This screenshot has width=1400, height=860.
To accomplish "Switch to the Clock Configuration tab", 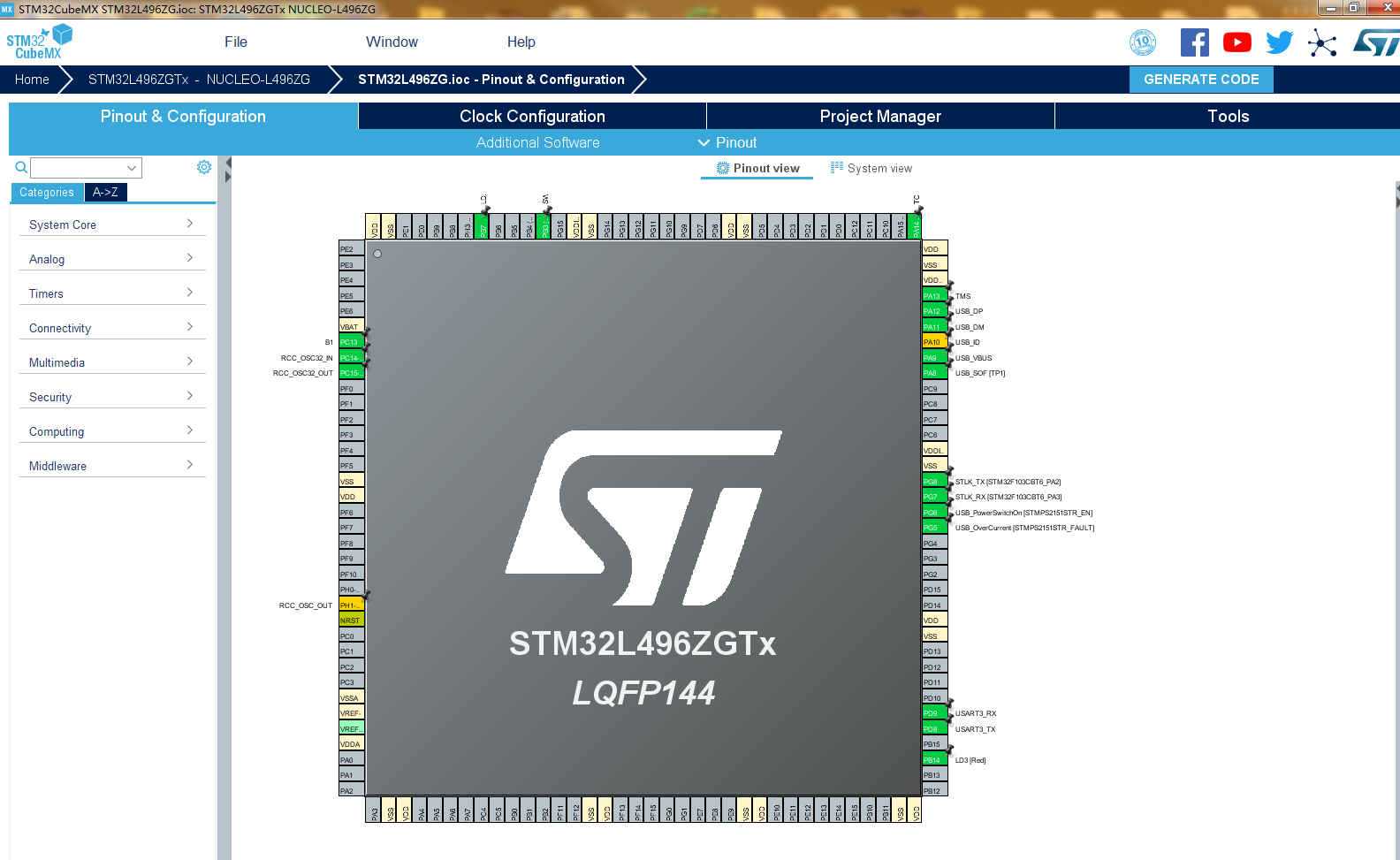I will 532,116.
